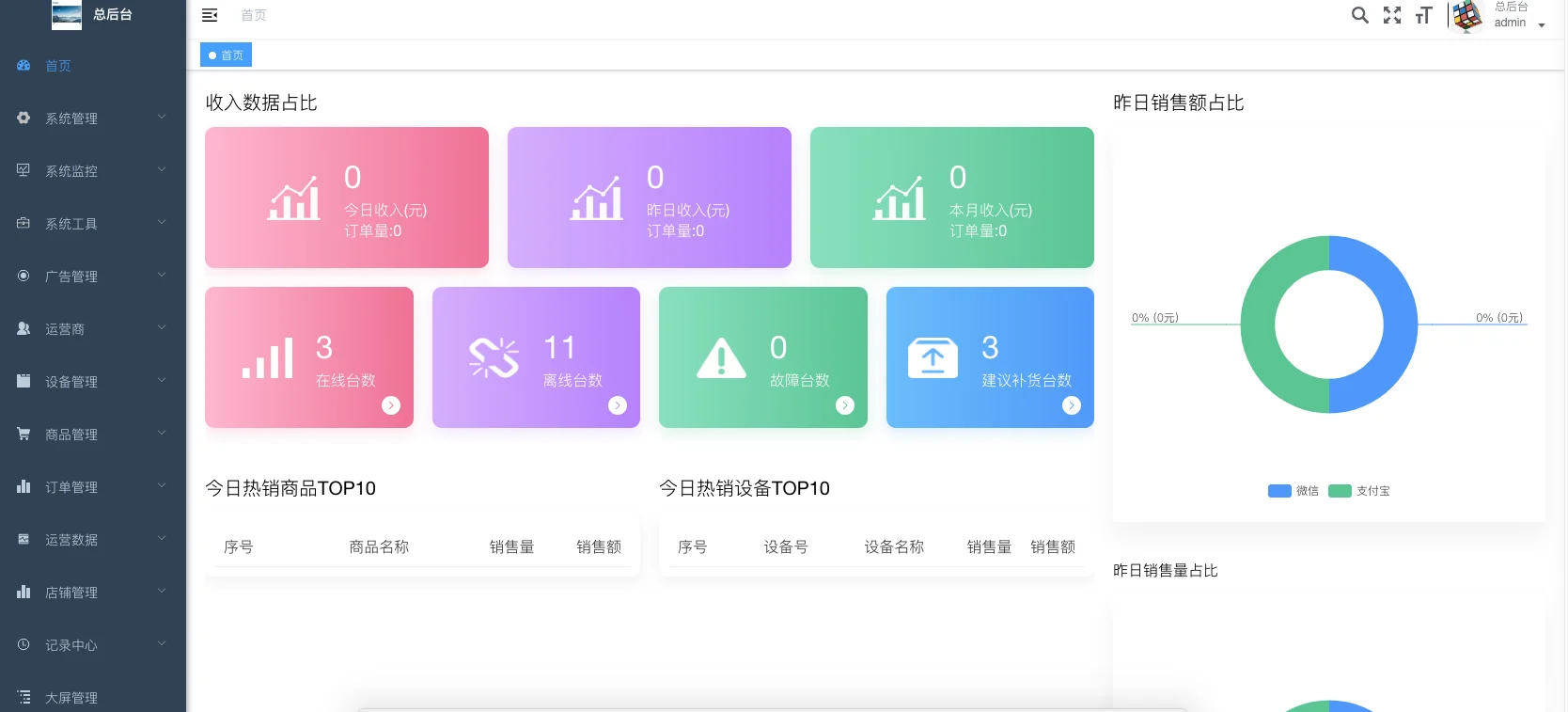Click 销售量 header in 设备TOP10 table

point(989,546)
